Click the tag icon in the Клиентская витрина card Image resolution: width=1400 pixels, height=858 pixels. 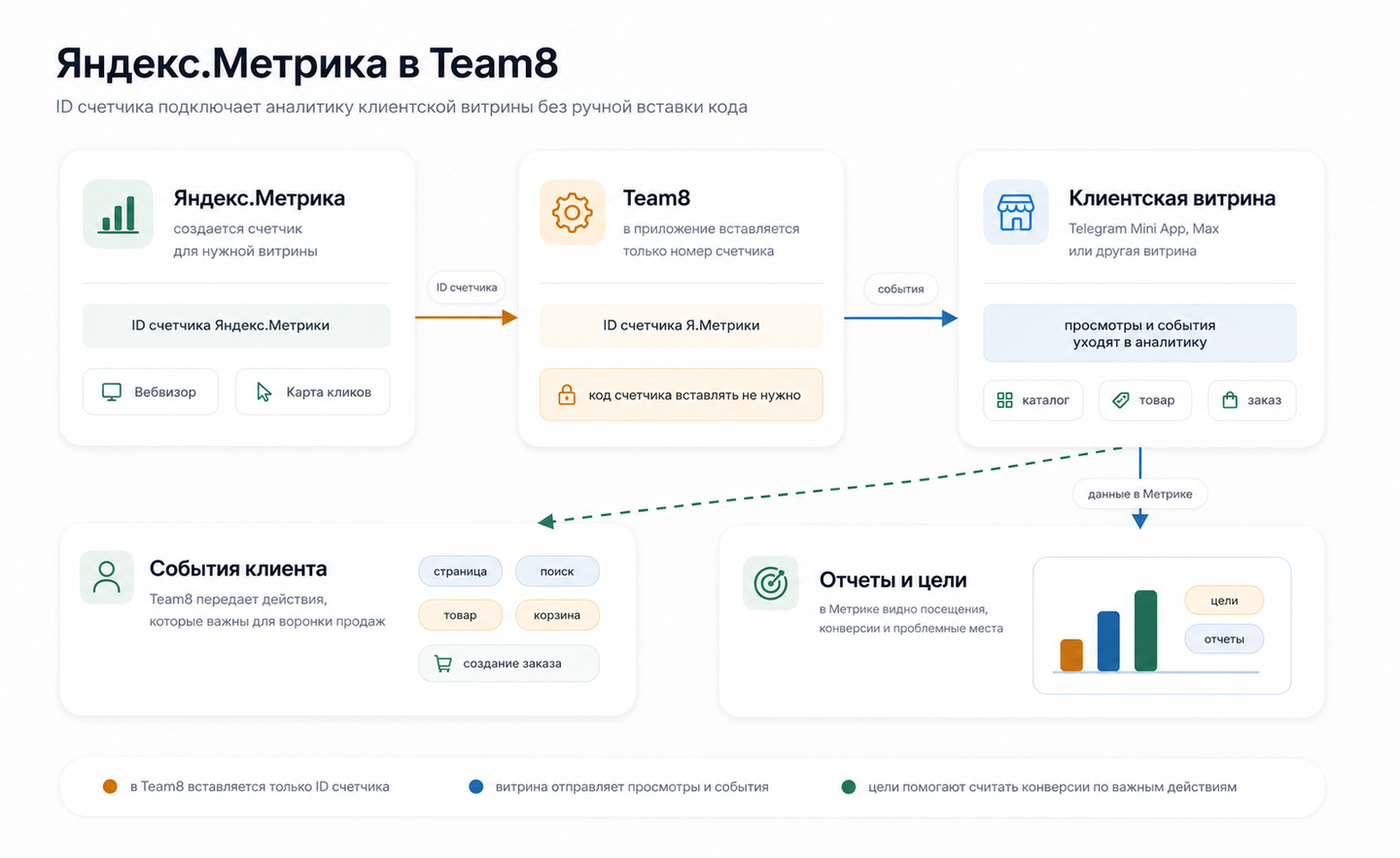tap(1121, 400)
